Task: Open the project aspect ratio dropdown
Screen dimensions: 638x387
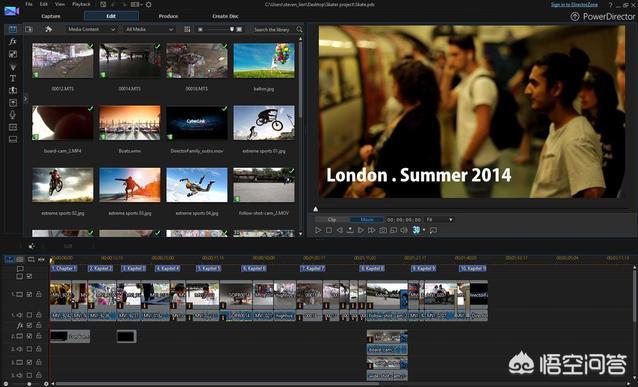Action: pyautogui.click(x=138, y=4)
